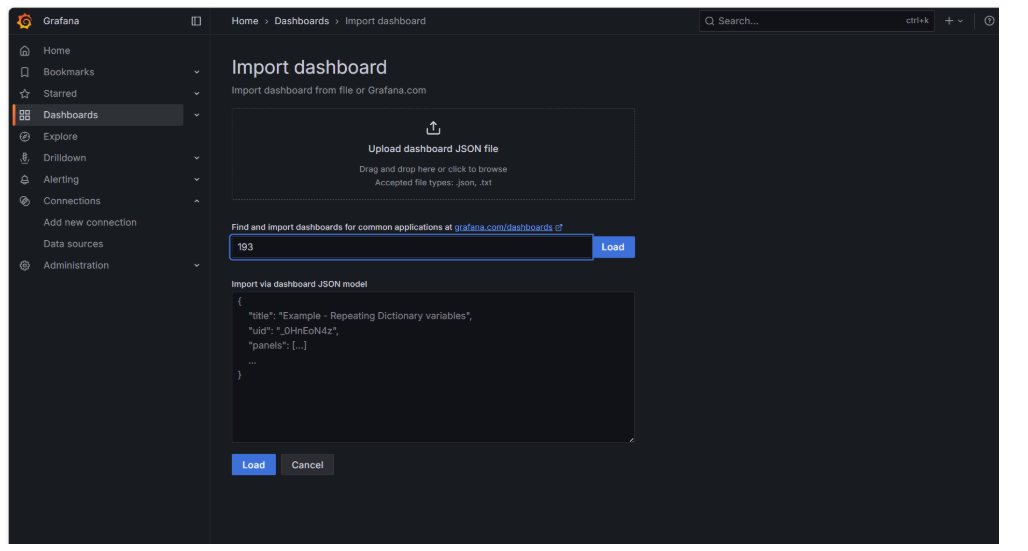Expand the Bookmarks section chevron
This screenshot has width=1028, height=551.
click(197, 72)
